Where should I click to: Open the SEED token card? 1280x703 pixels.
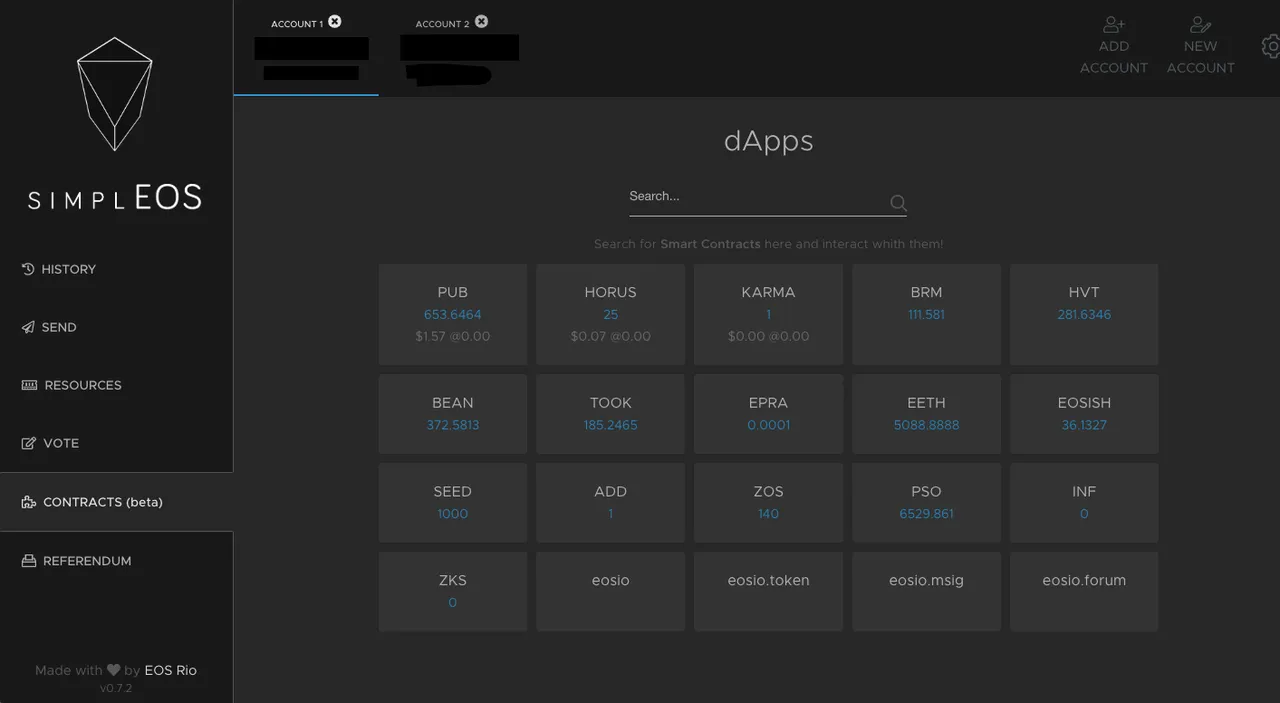453,503
